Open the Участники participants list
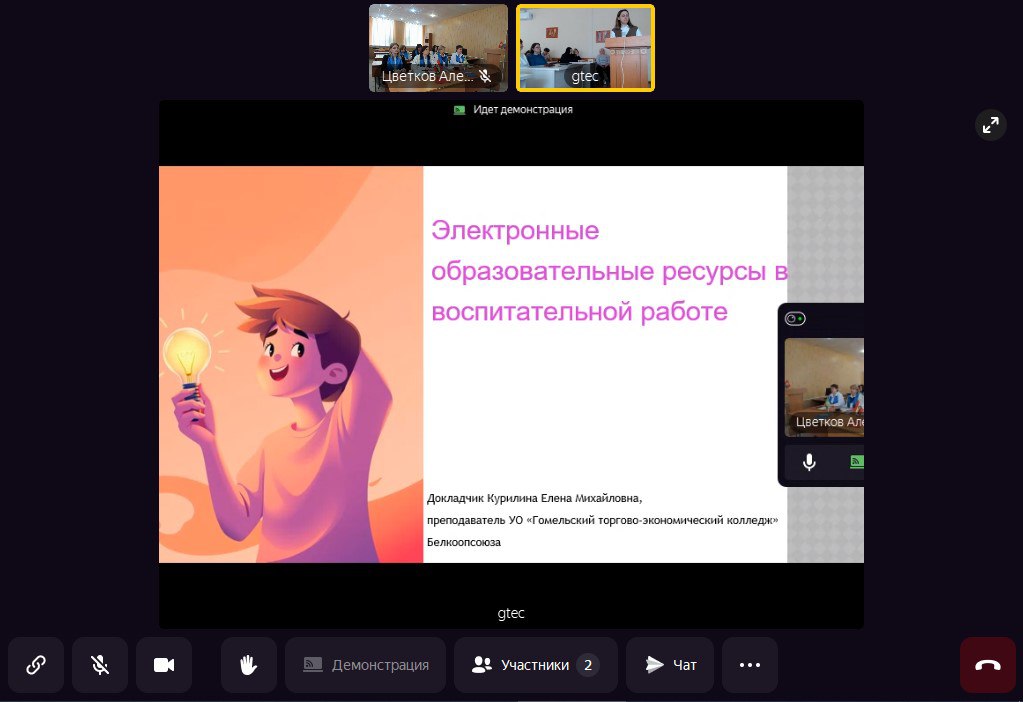Viewport: 1023px width, 702px height. point(535,665)
